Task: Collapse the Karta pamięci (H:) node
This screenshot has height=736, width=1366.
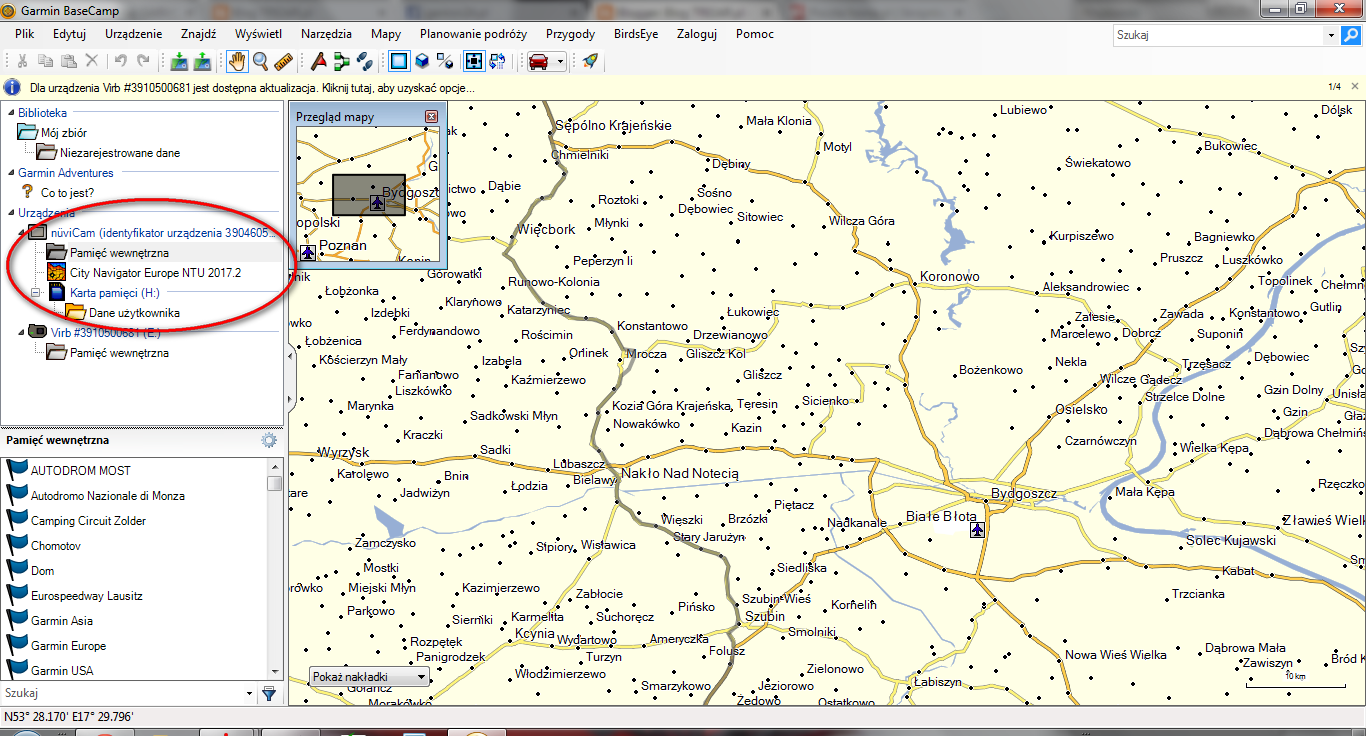Action: pos(36,293)
